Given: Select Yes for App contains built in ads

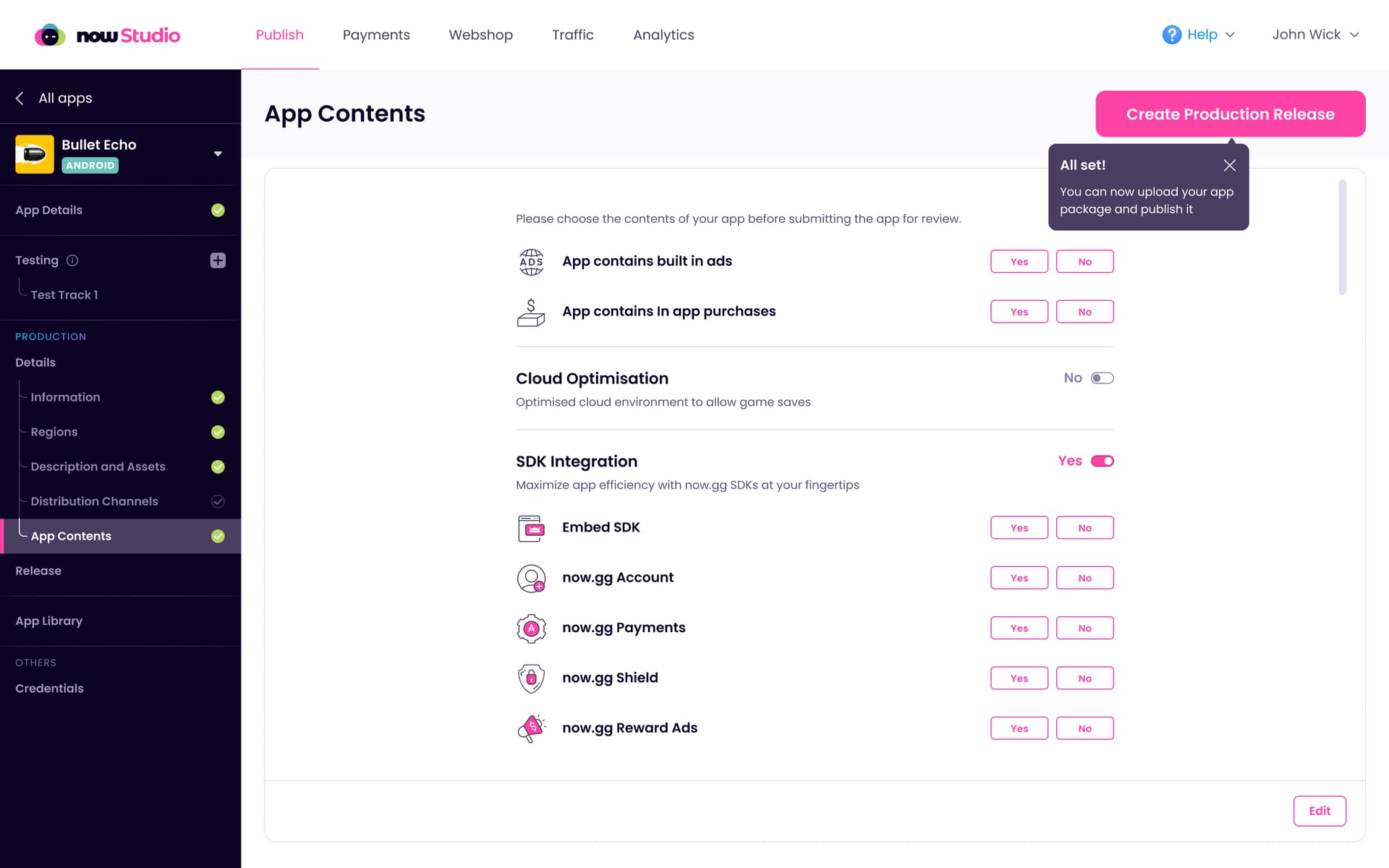Looking at the screenshot, I should point(1019,262).
